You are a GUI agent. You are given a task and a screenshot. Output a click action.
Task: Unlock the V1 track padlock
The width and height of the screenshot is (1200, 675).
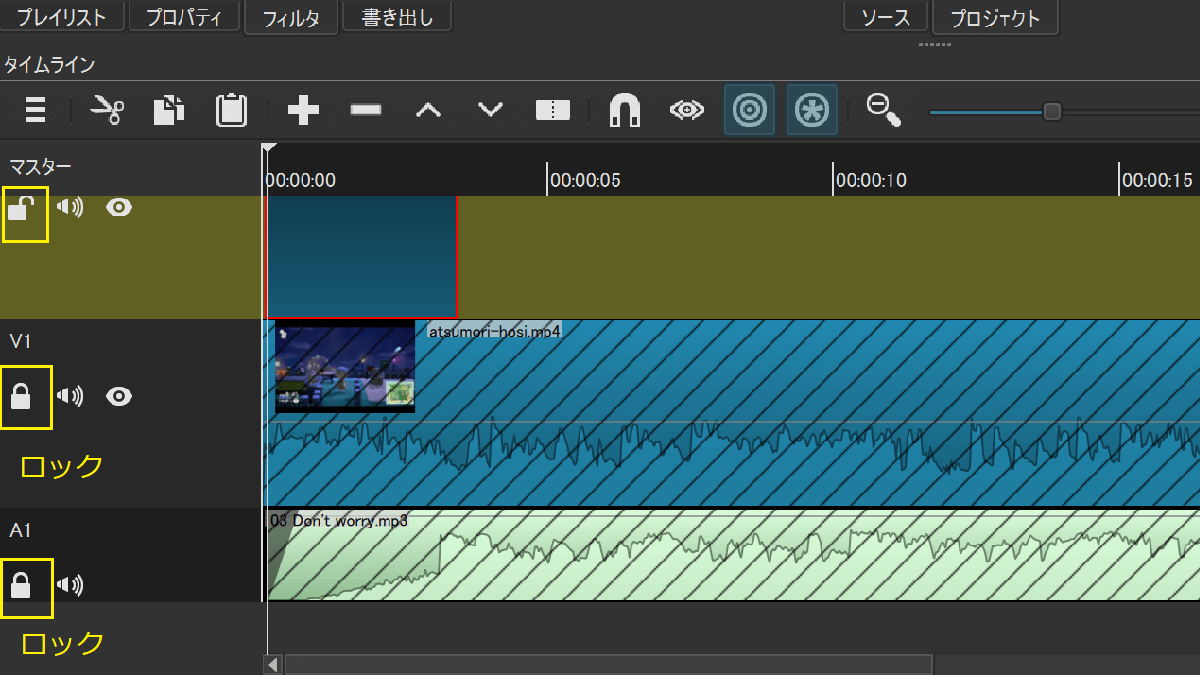[21, 397]
